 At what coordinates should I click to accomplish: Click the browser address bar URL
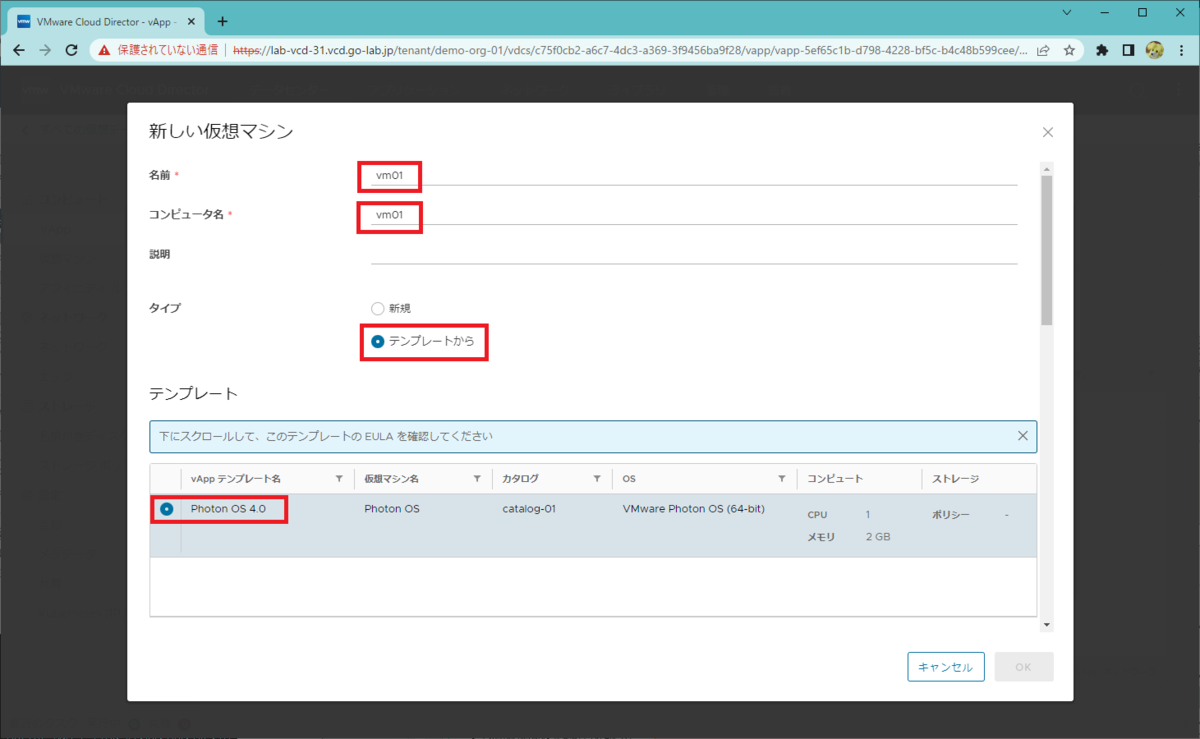[630, 50]
